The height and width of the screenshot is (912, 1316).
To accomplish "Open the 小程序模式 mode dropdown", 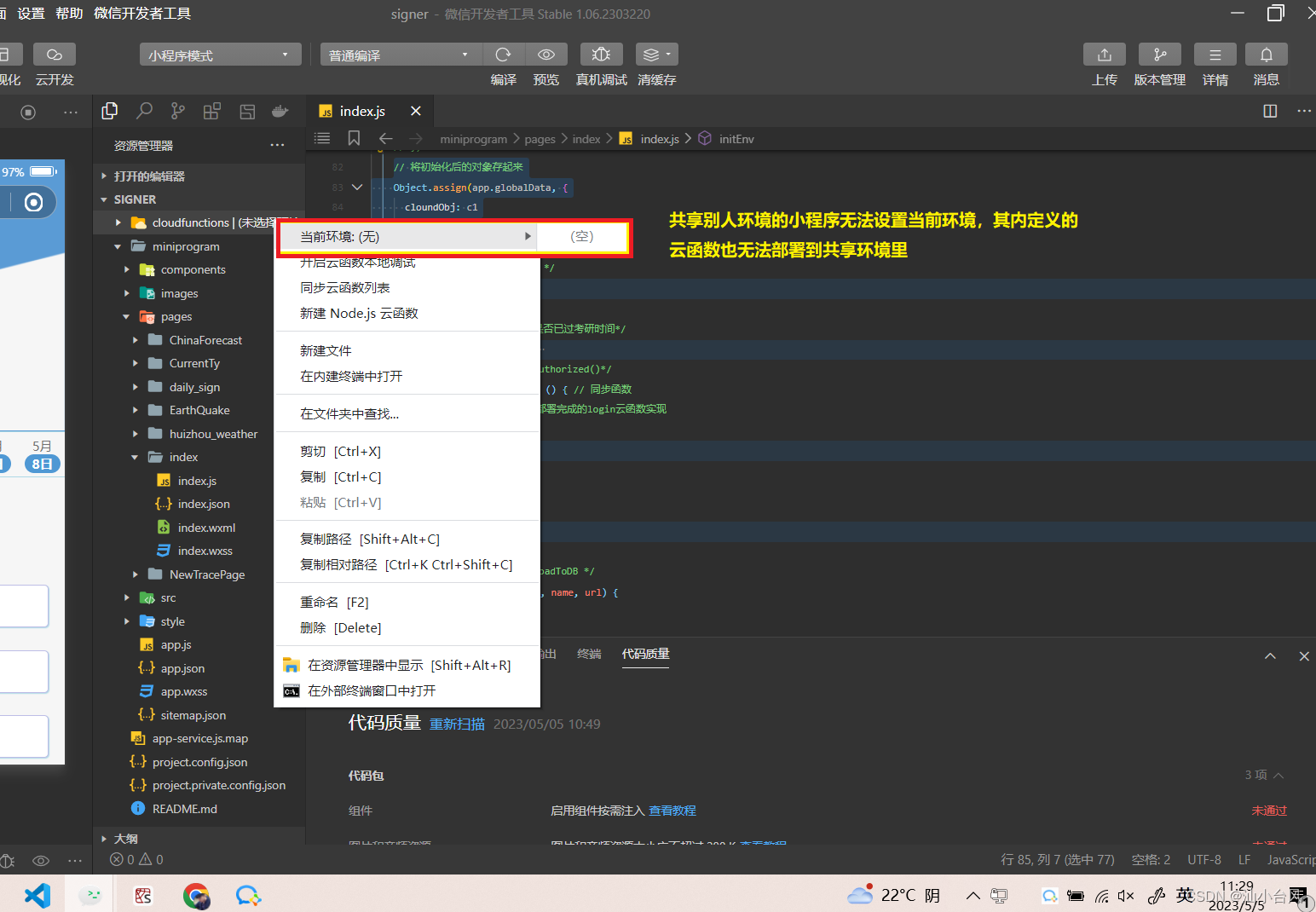I will point(220,54).
